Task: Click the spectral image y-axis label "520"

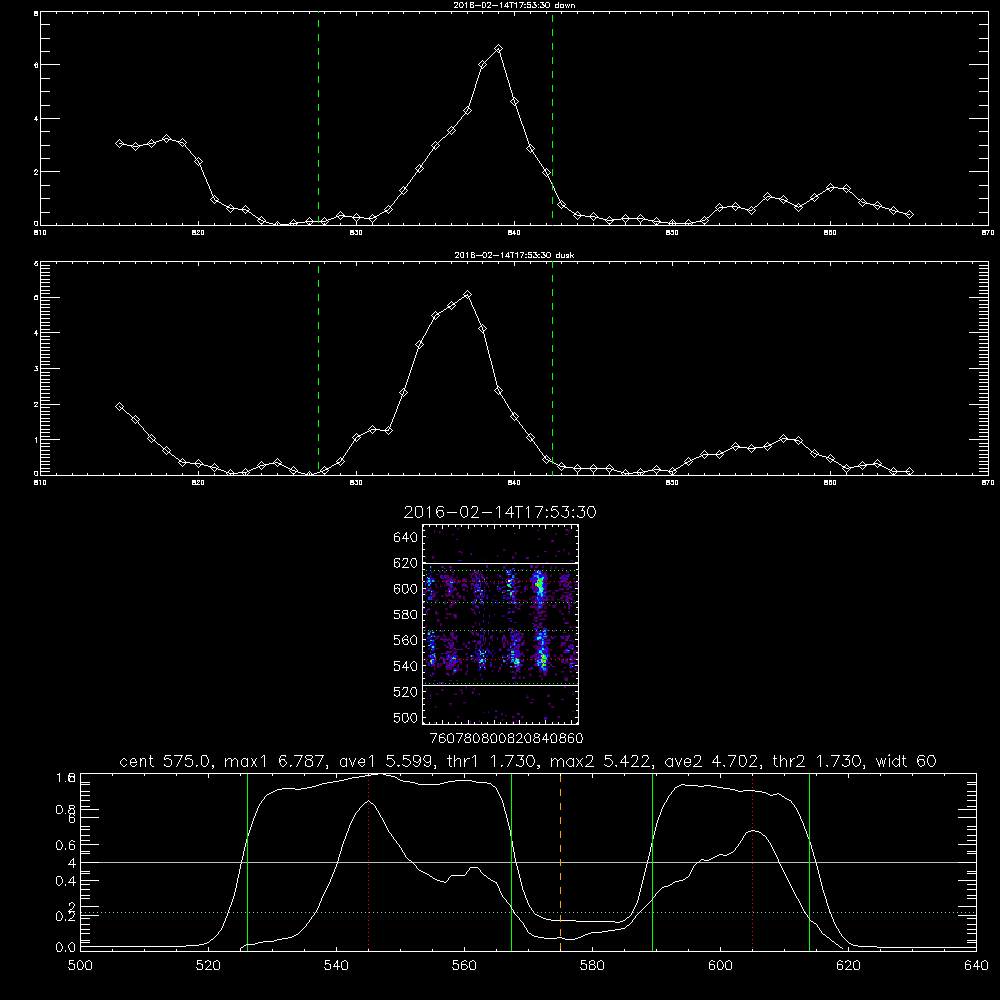Action: pos(405,692)
